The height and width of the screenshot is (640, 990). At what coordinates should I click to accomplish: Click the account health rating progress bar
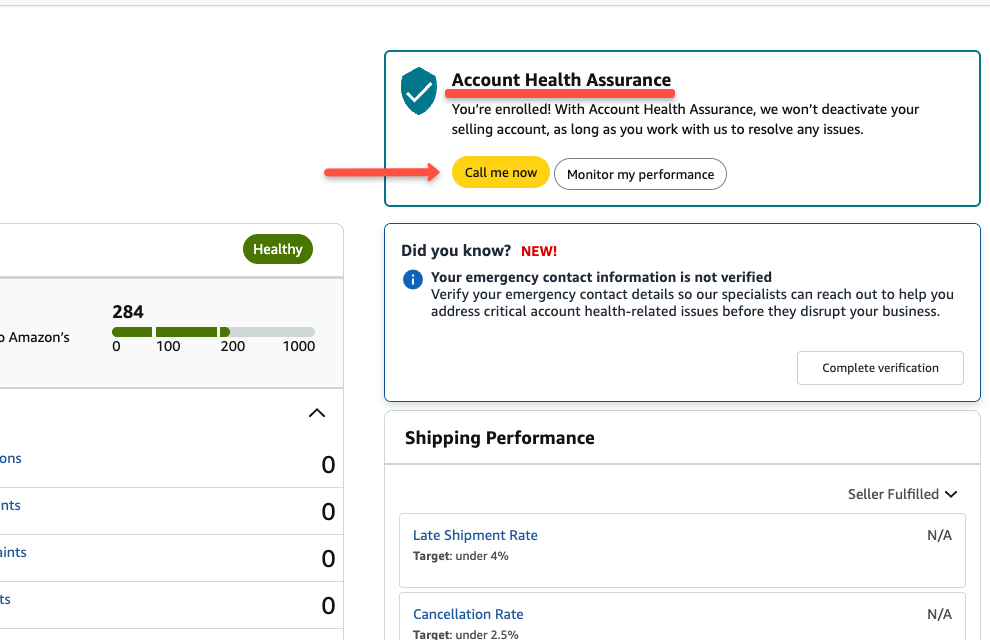pyautogui.click(x=213, y=332)
